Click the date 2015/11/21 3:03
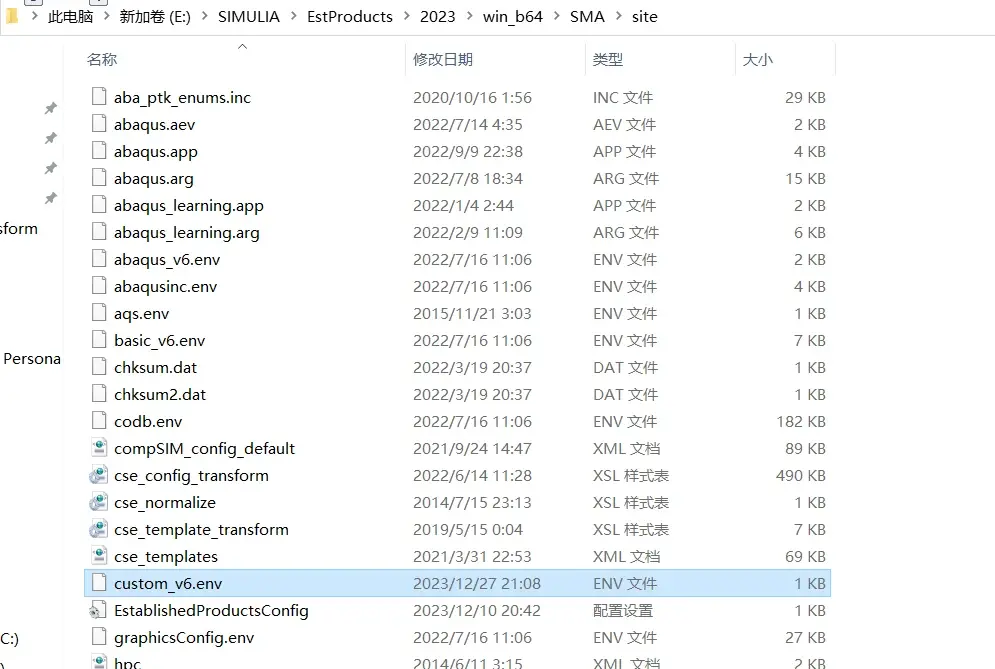Image resolution: width=995 pixels, height=669 pixels. (x=472, y=314)
